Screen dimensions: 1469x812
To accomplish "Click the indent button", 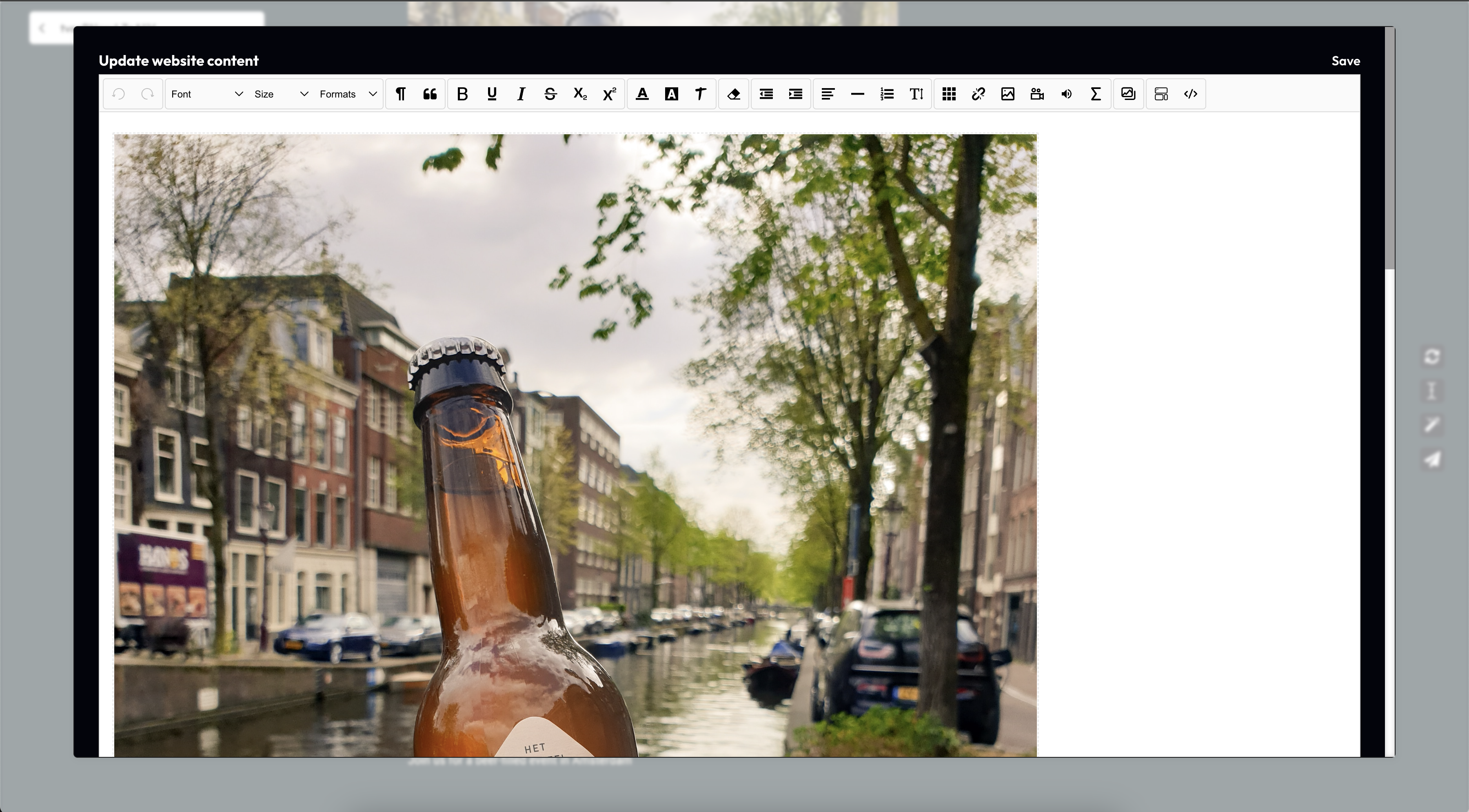I will 796,94.
